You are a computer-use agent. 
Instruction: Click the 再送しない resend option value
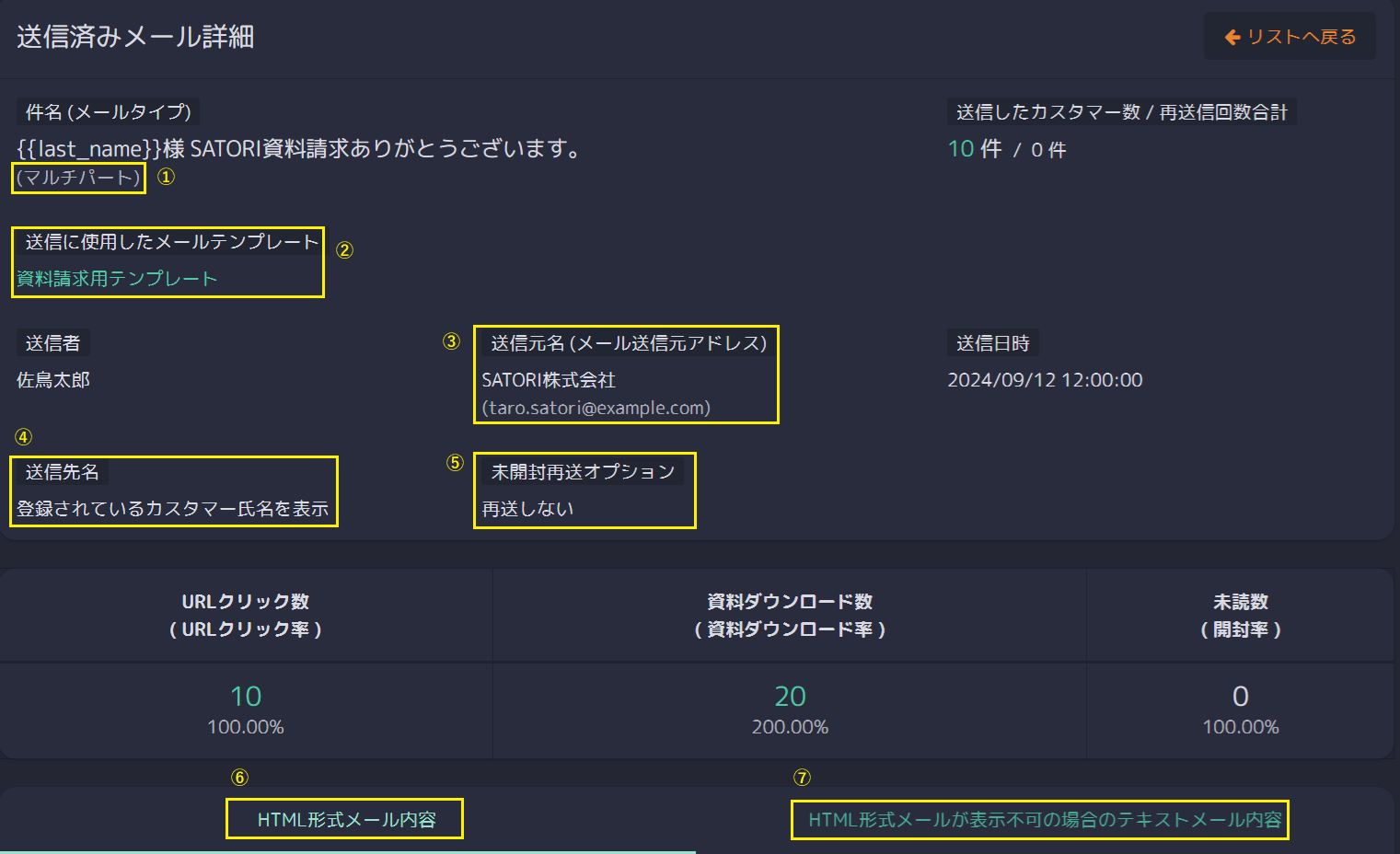[x=527, y=509]
